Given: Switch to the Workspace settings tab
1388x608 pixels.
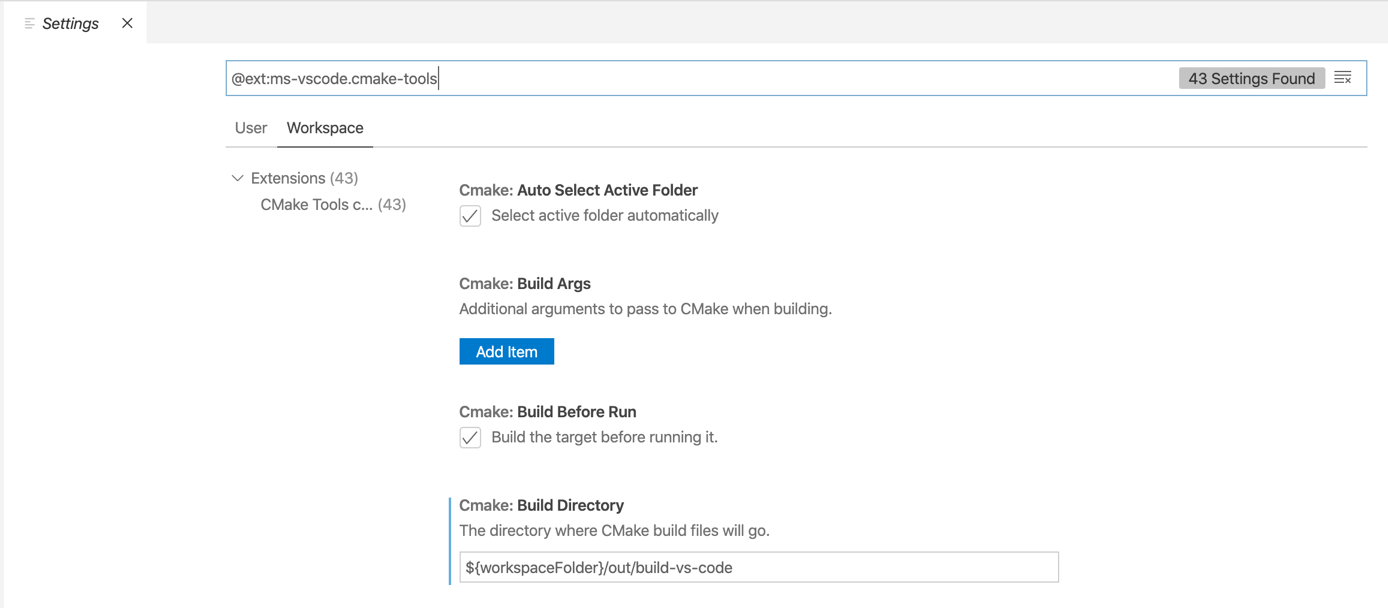Looking at the screenshot, I should (x=324, y=128).
